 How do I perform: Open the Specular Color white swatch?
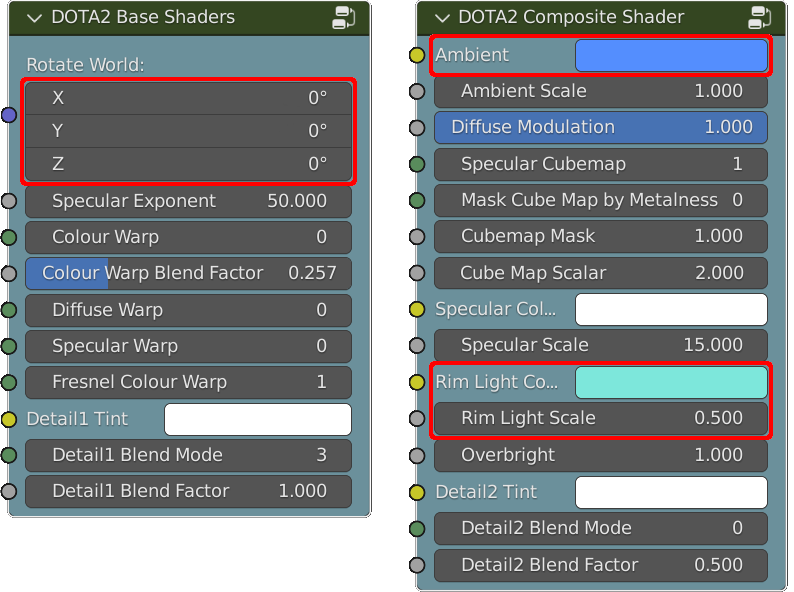coord(671,309)
